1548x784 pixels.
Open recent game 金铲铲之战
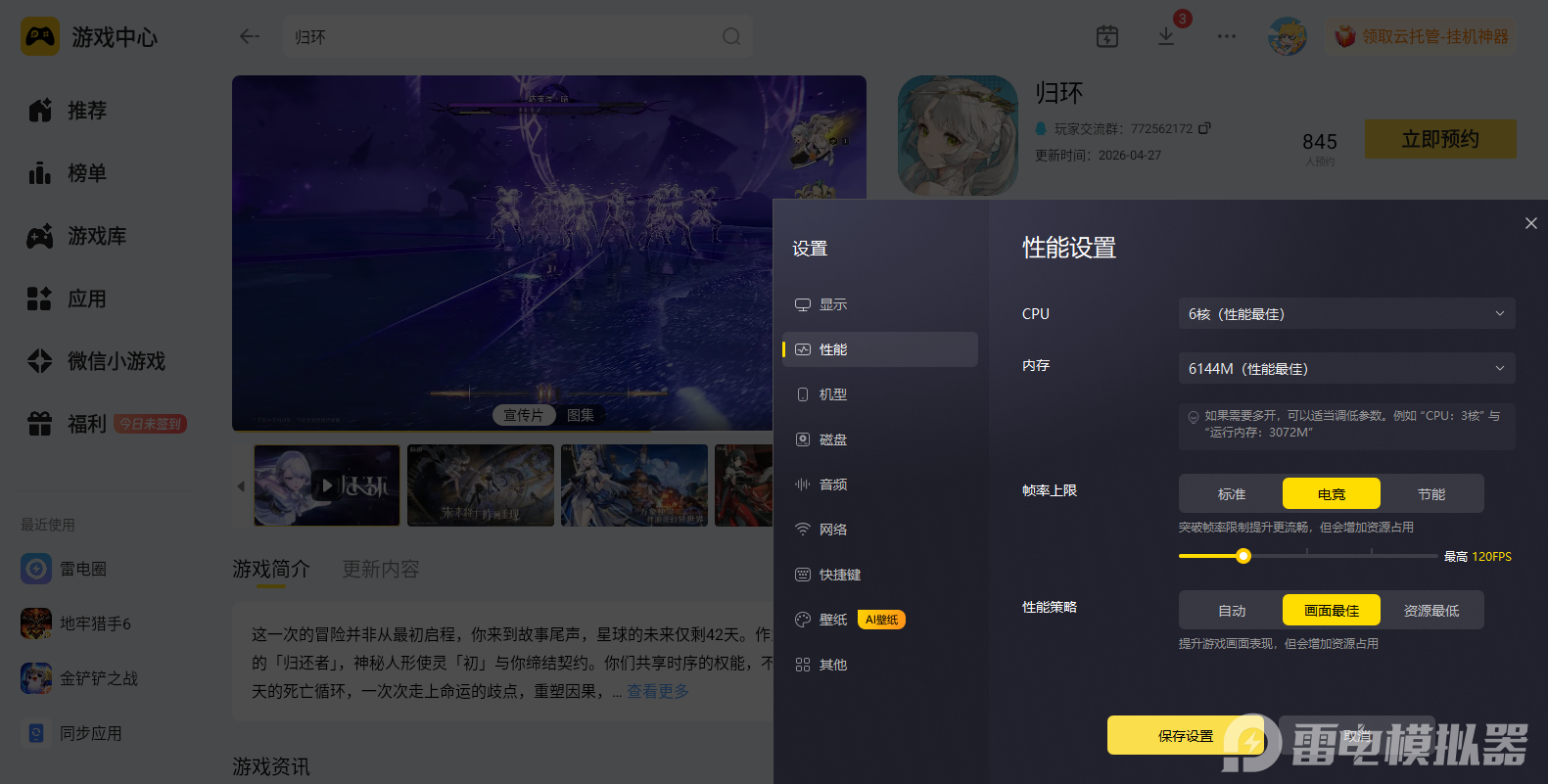tap(80, 678)
